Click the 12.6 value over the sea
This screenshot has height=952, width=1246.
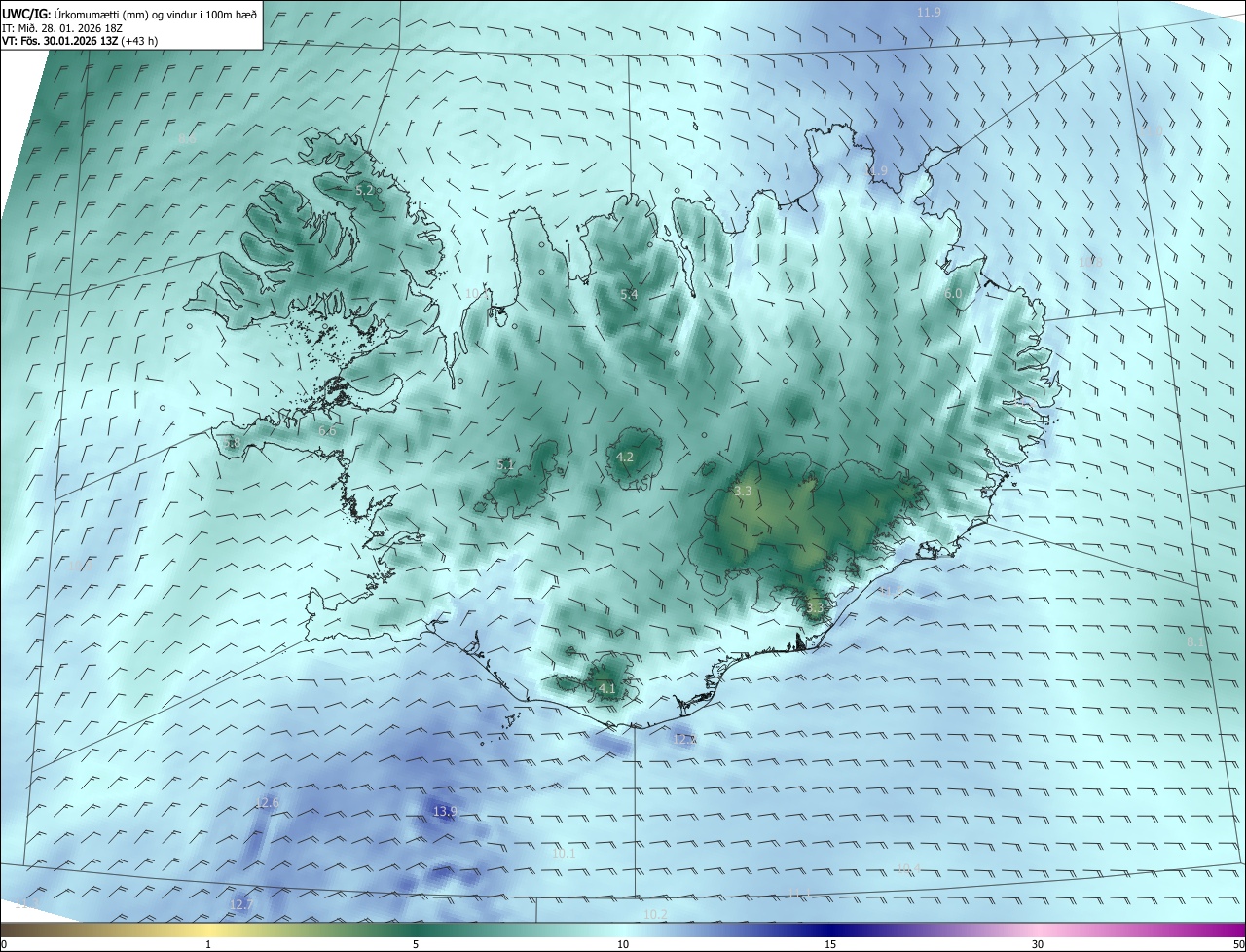coord(267,803)
